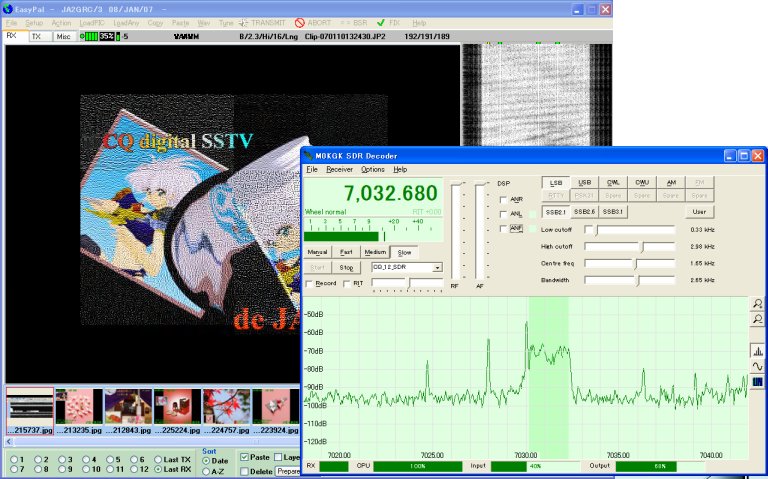
Task: Tick the Delete checkbox in EasyPal
Action: click(244, 471)
